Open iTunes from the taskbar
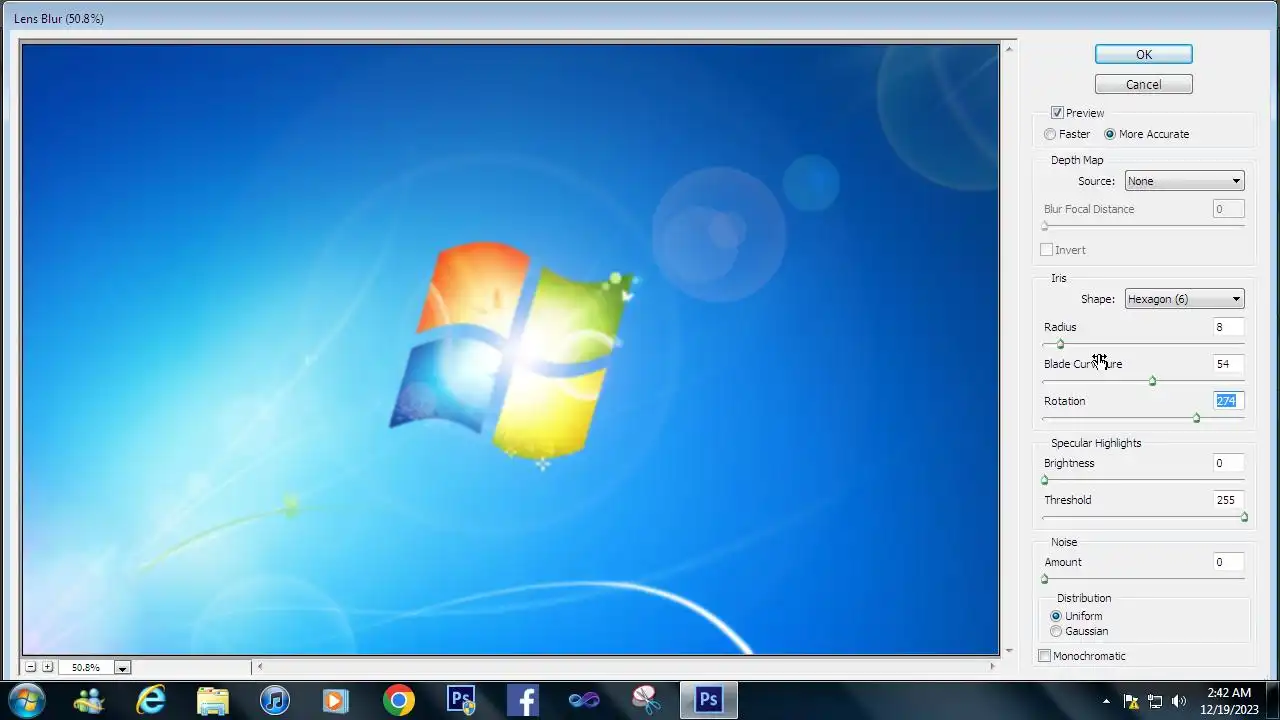1280x720 pixels. pos(275,700)
